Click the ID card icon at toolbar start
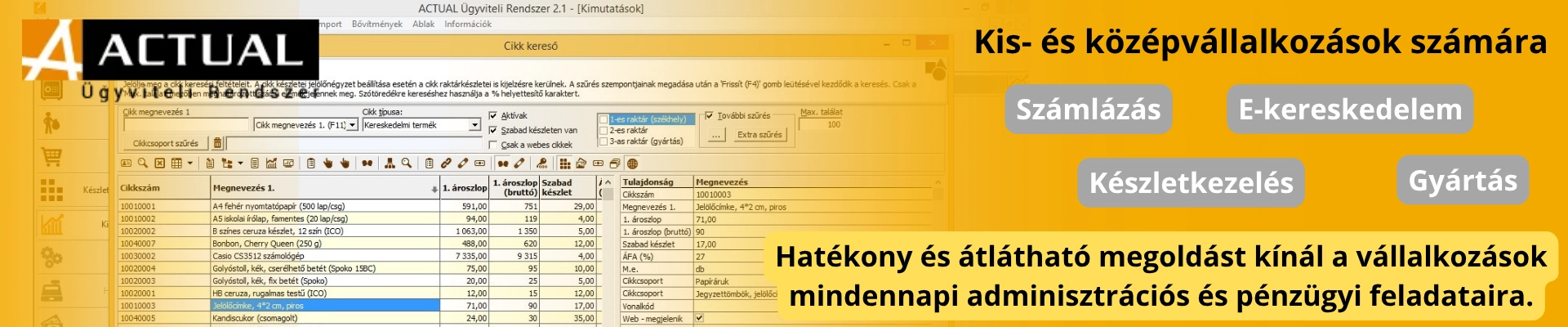1568x327 pixels. click(x=126, y=163)
